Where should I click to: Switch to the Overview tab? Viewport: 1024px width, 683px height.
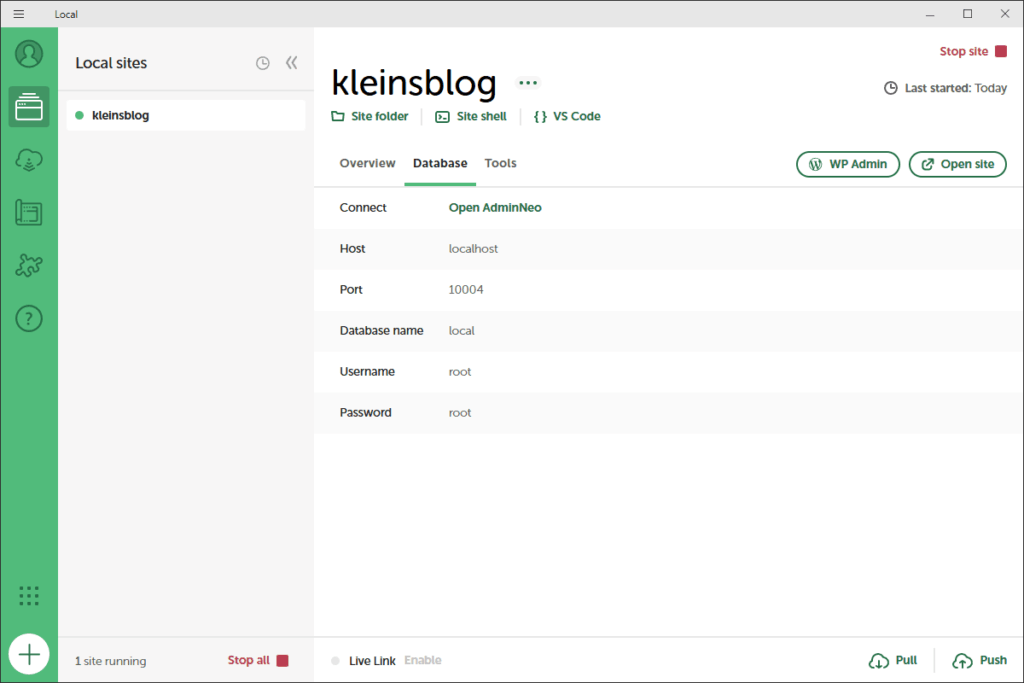click(x=367, y=163)
